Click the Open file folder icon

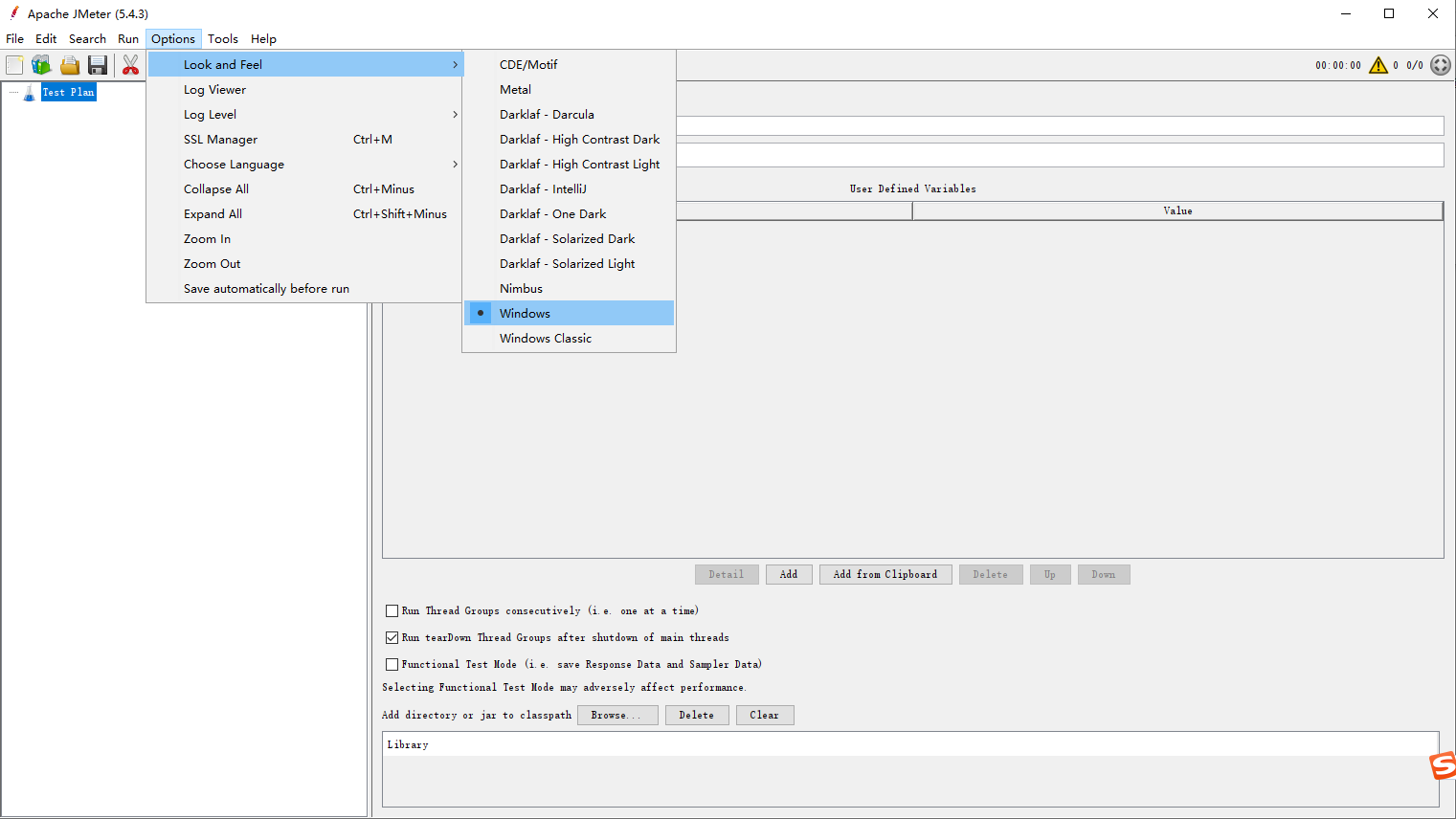pos(70,65)
